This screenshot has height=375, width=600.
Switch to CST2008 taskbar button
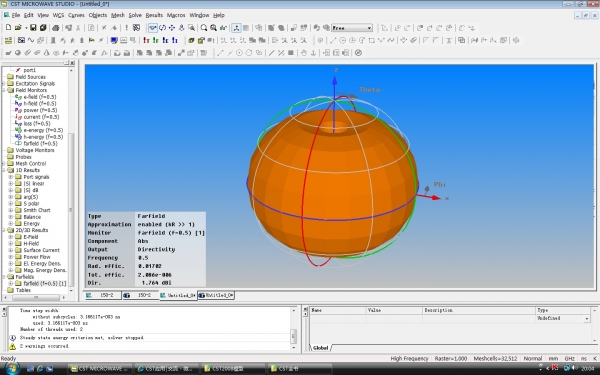tap(232, 368)
